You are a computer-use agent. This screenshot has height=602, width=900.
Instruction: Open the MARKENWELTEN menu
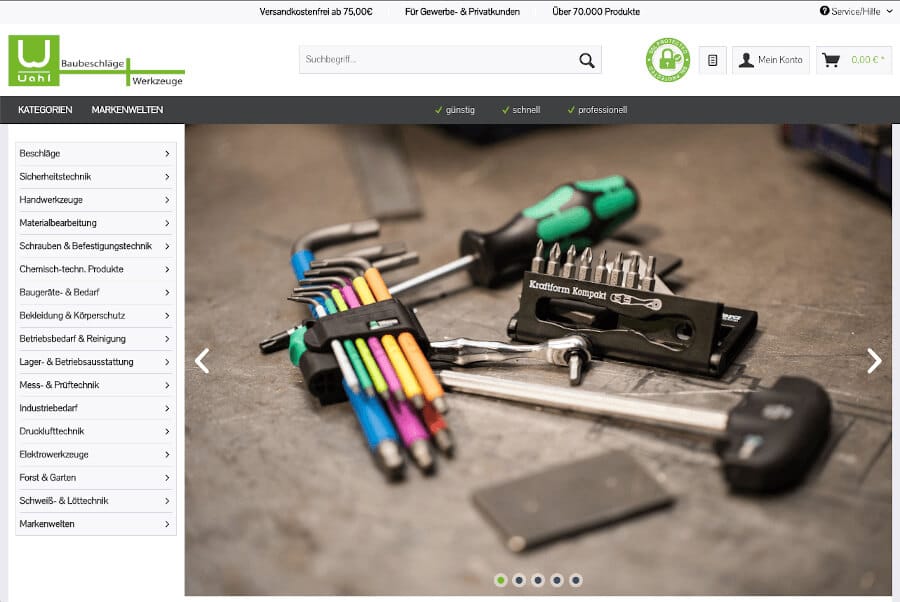127,110
